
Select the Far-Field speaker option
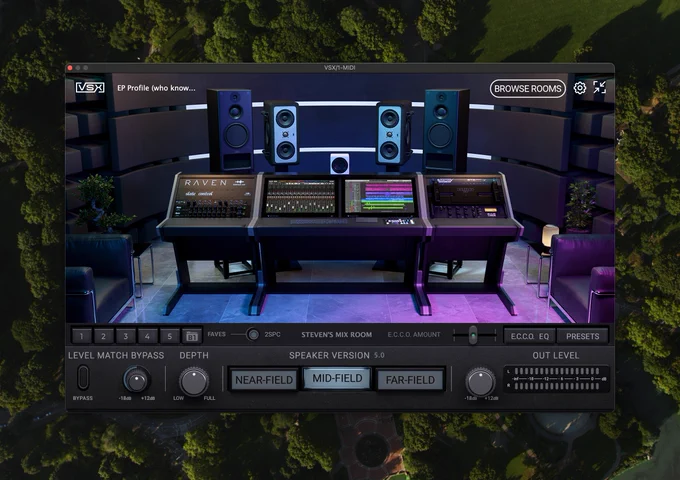[410, 380]
